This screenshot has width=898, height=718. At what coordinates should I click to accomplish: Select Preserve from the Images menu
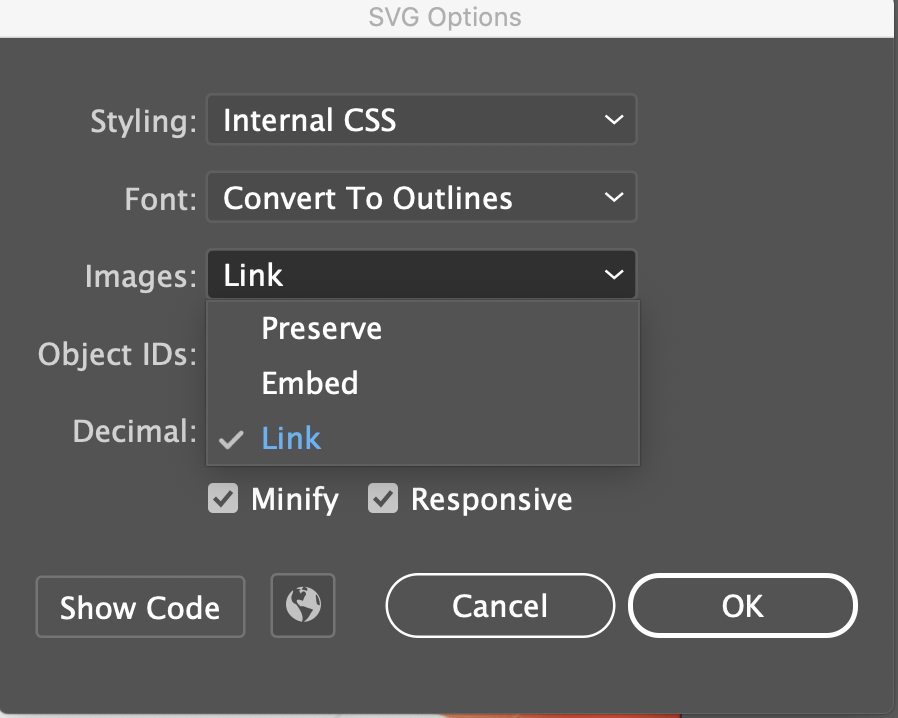(x=321, y=328)
